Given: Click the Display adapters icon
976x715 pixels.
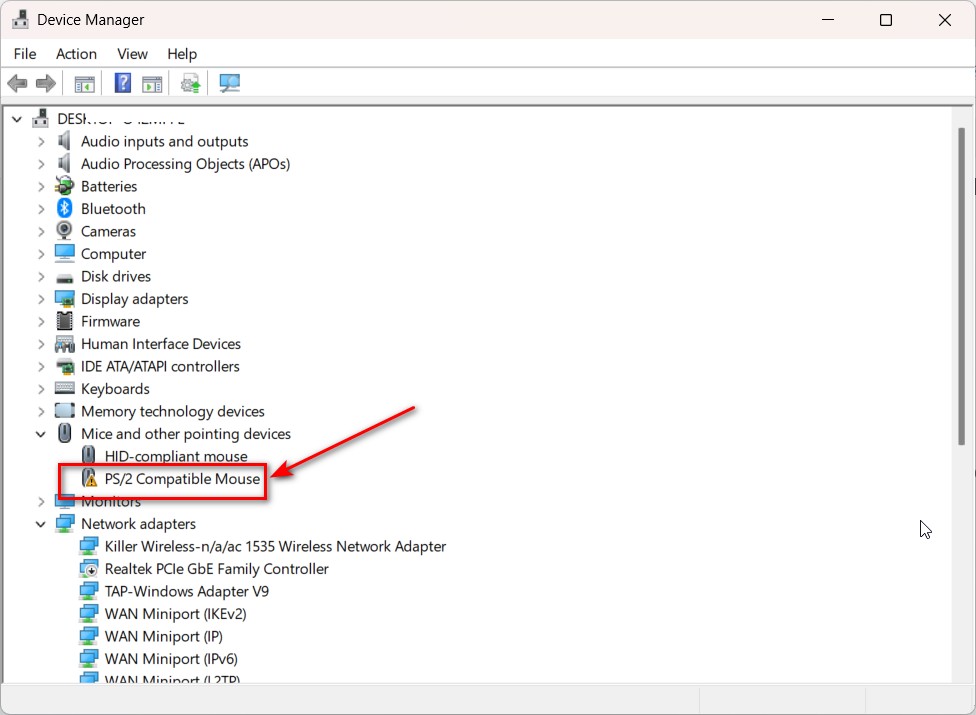Looking at the screenshot, I should 65,299.
